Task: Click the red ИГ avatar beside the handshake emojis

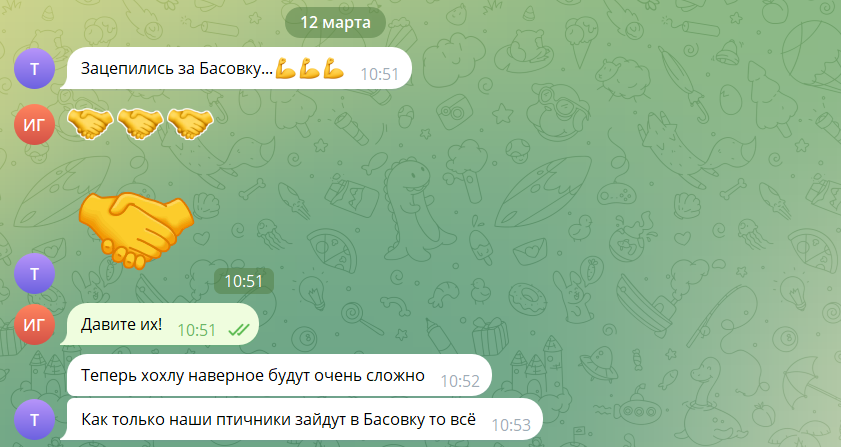Action: pyautogui.click(x=34, y=124)
